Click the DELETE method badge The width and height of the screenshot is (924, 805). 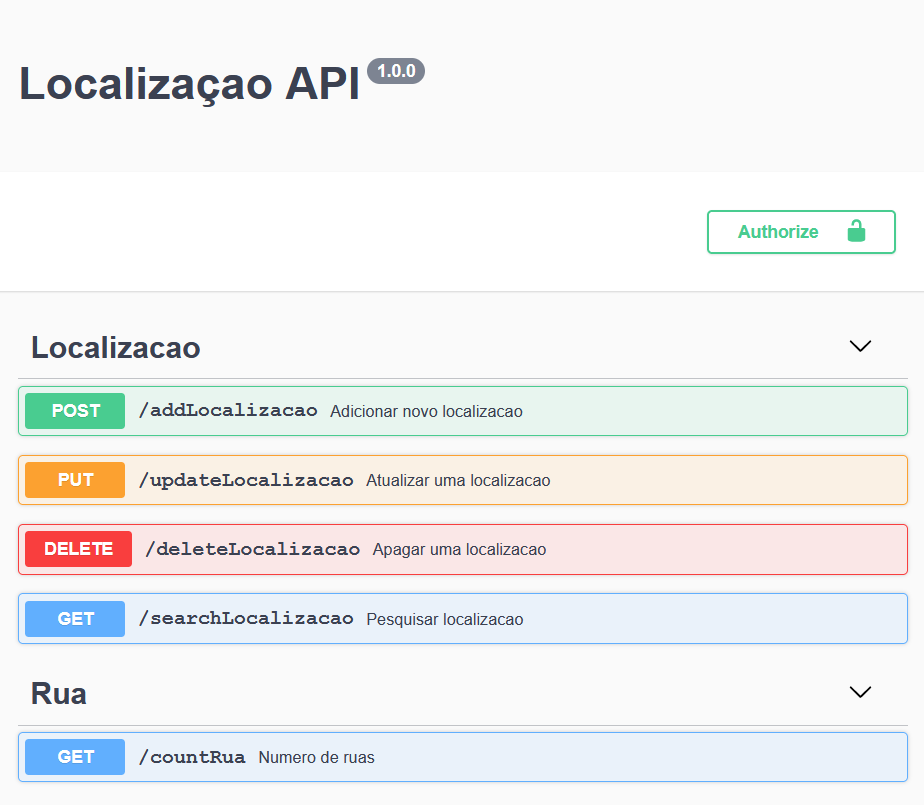(x=78, y=549)
